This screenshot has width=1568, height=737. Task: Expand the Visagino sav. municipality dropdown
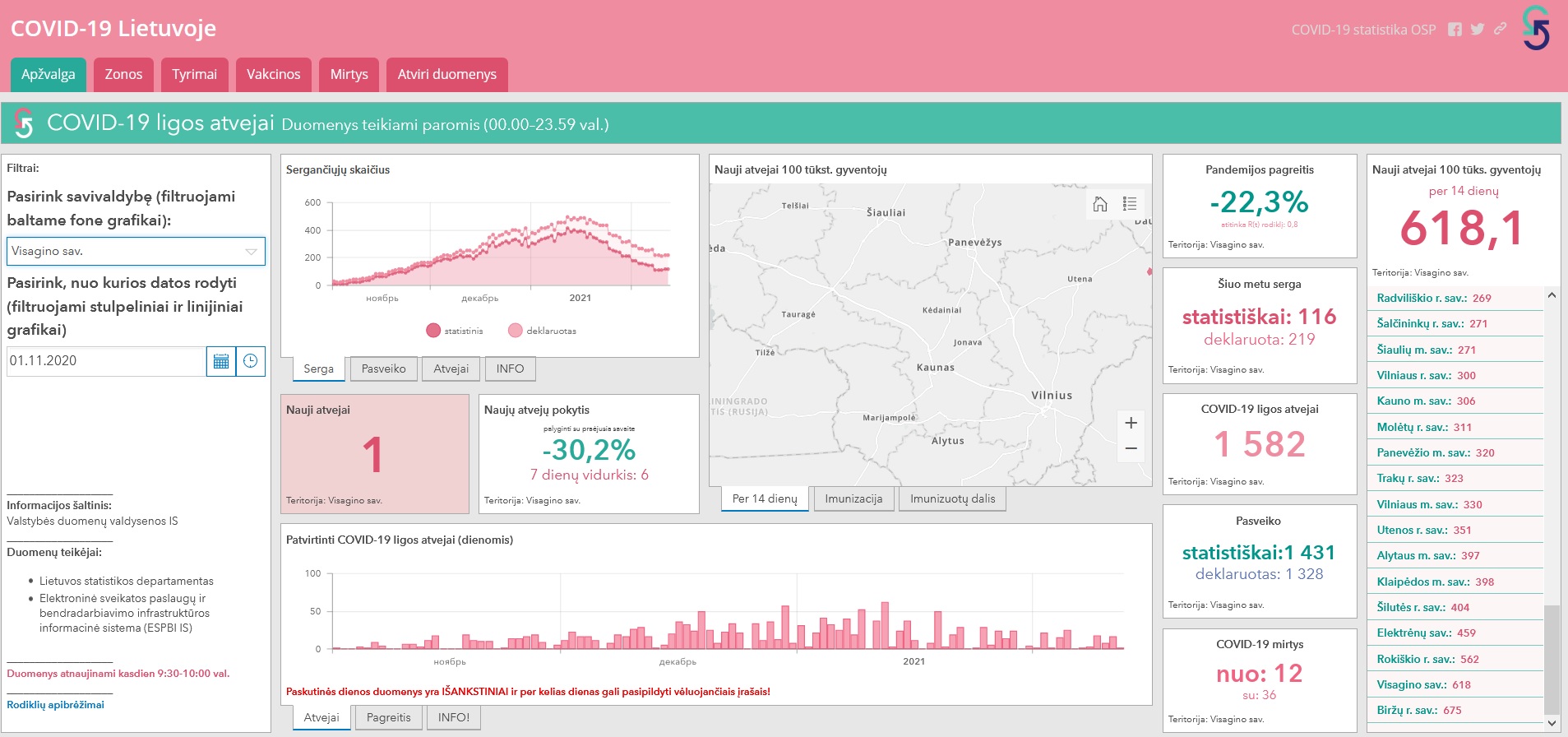(251, 252)
